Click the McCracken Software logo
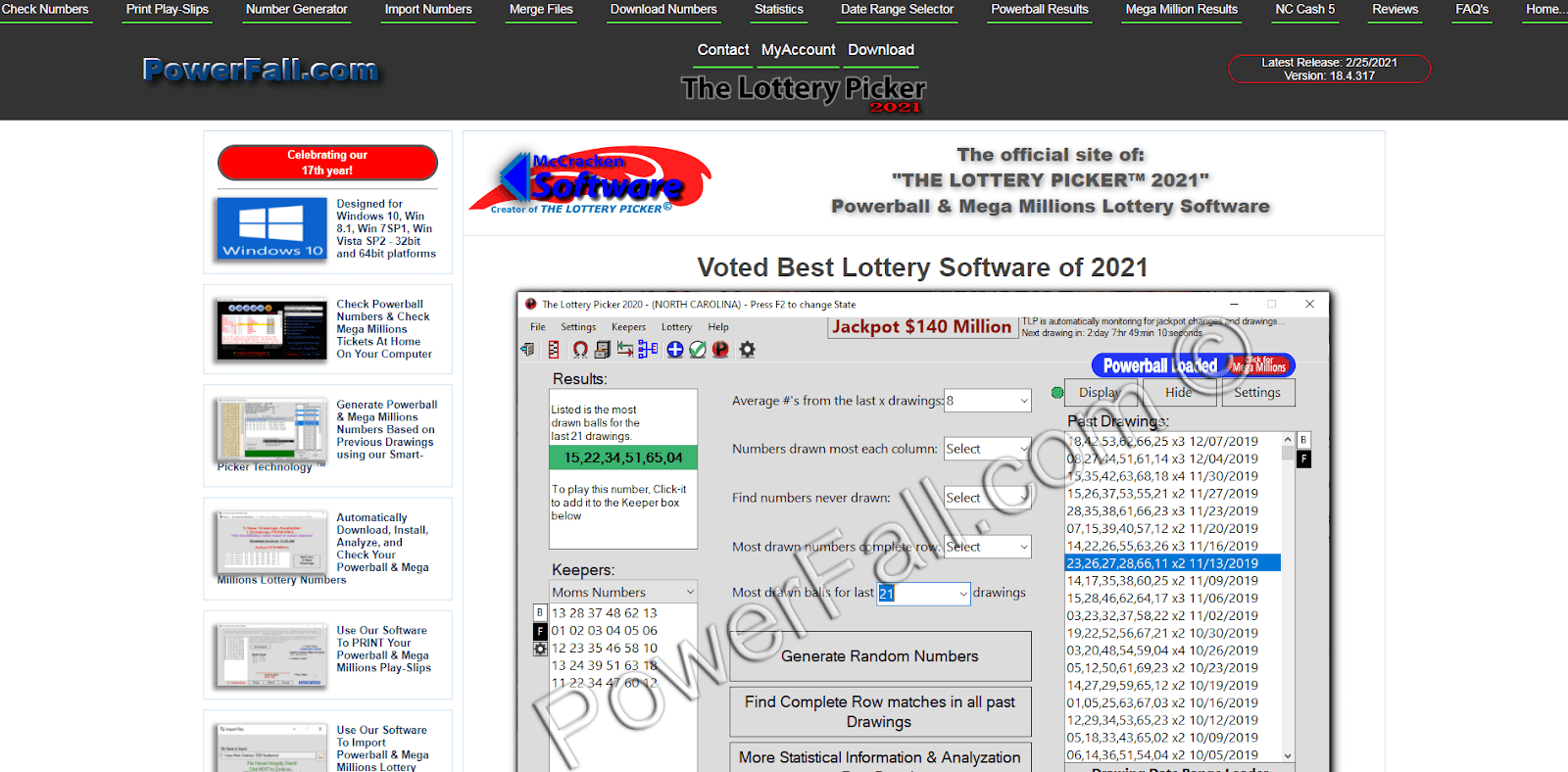Viewport: 1568px width, 772px height. 591,180
